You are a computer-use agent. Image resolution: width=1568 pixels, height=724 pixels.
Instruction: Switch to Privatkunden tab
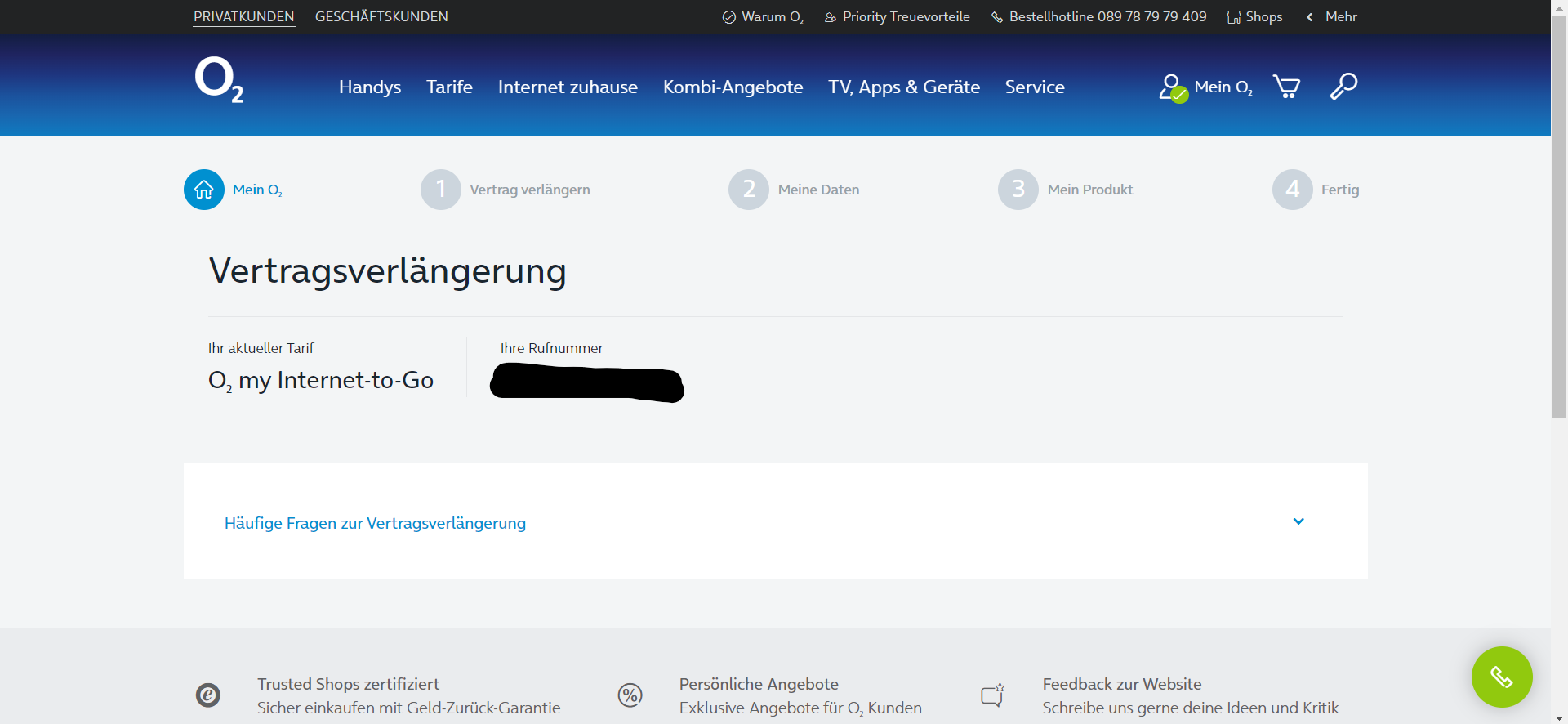(x=244, y=16)
